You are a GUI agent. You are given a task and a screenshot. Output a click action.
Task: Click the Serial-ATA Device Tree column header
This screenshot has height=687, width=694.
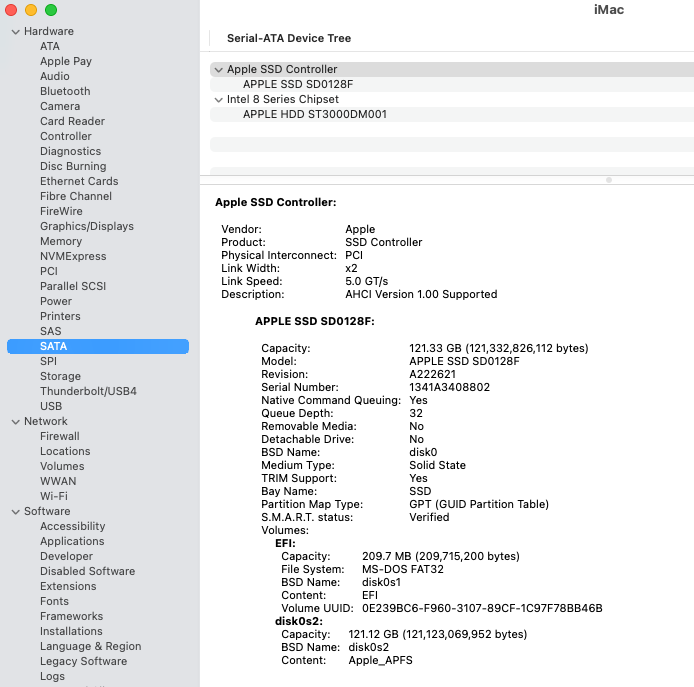pyautogui.click(x=289, y=39)
